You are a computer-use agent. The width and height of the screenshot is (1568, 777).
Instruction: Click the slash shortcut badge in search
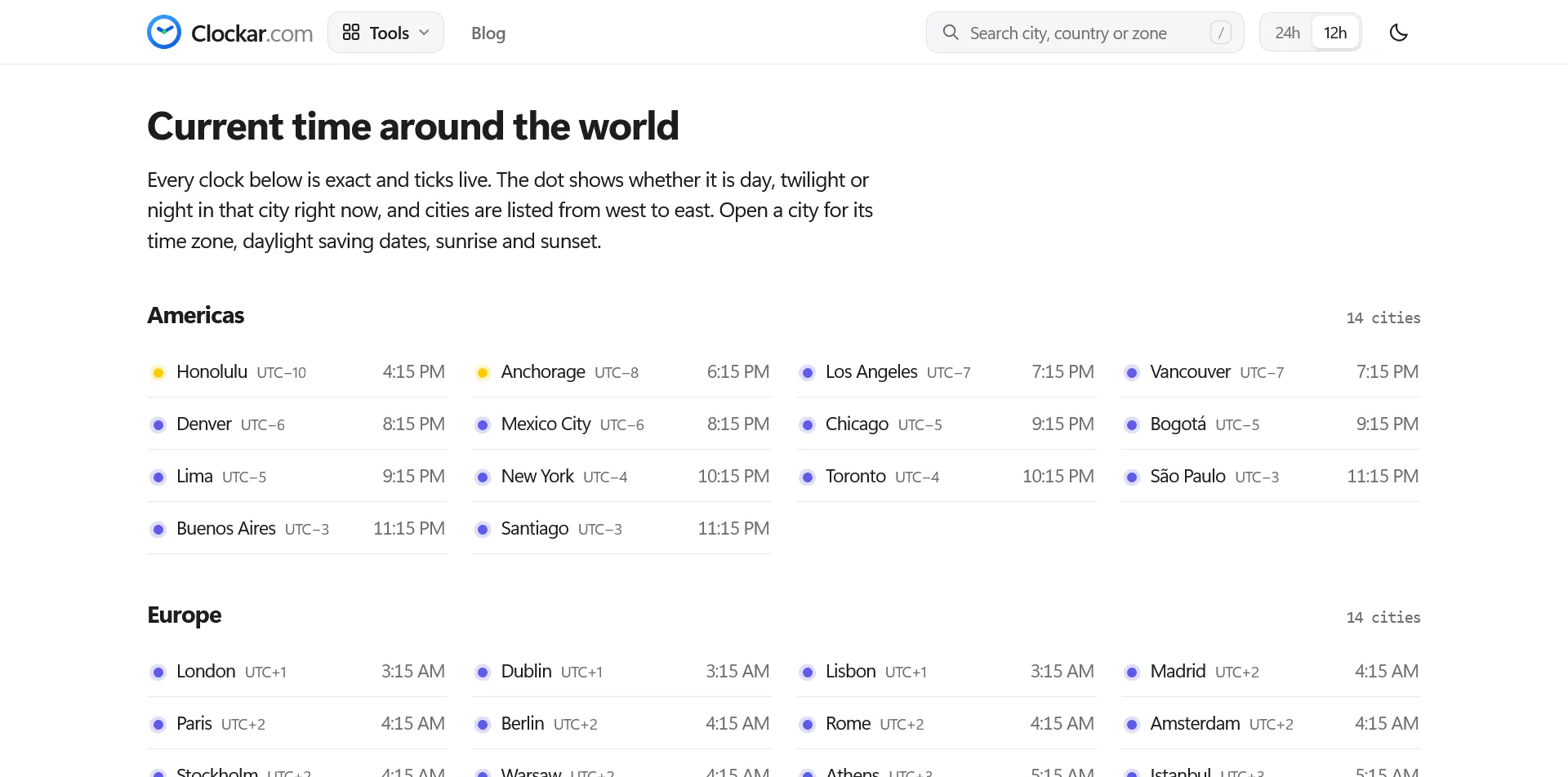[x=1221, y=33]
